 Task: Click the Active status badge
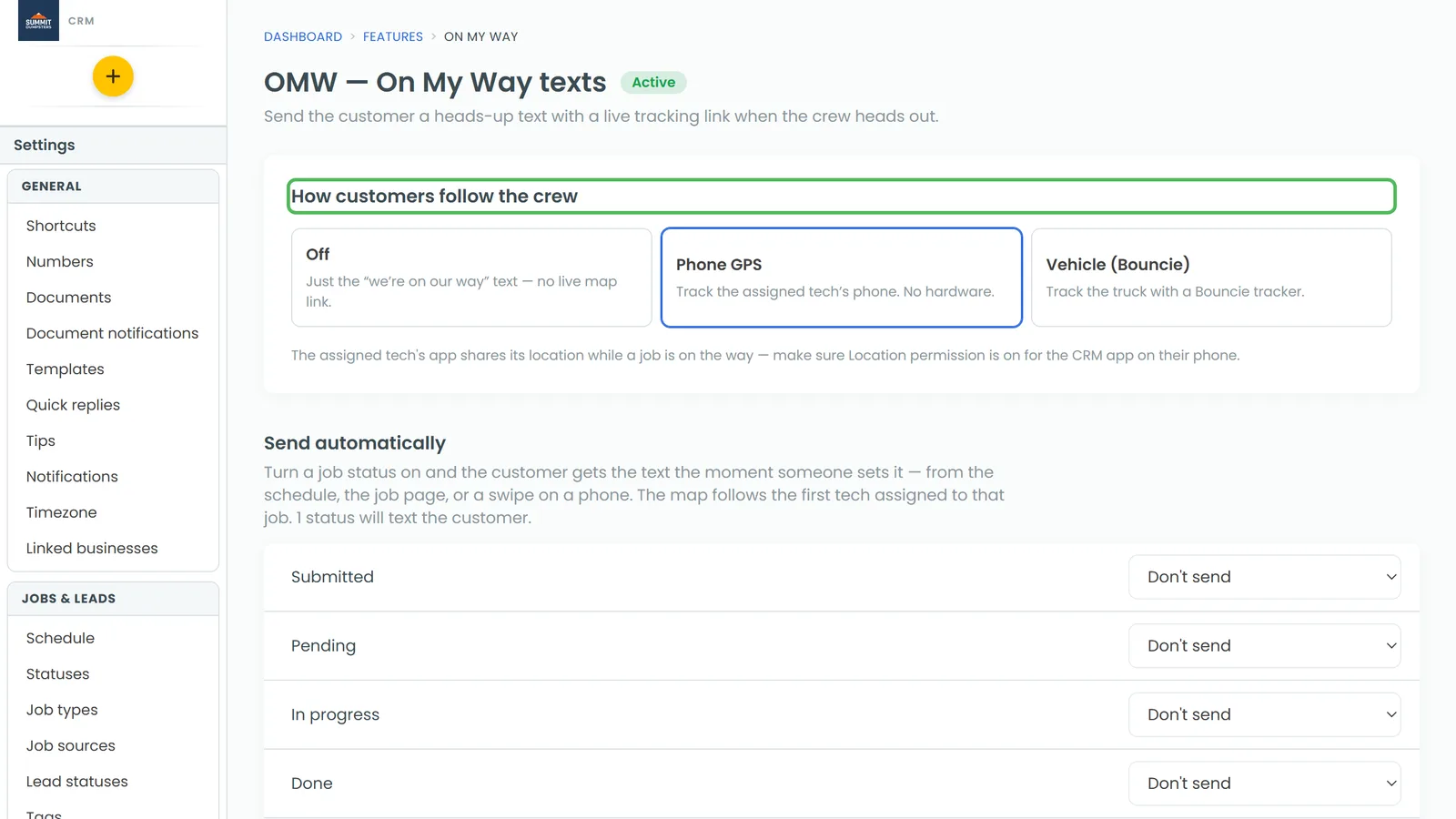pyautogui.click(x=653, y=82)
